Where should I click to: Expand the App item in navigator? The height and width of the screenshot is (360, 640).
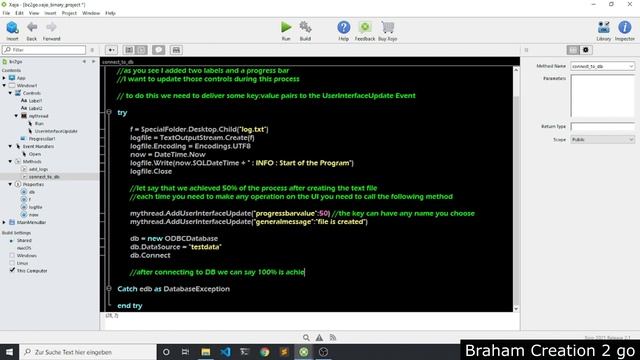pyautogui.click(x=4, y=78)
